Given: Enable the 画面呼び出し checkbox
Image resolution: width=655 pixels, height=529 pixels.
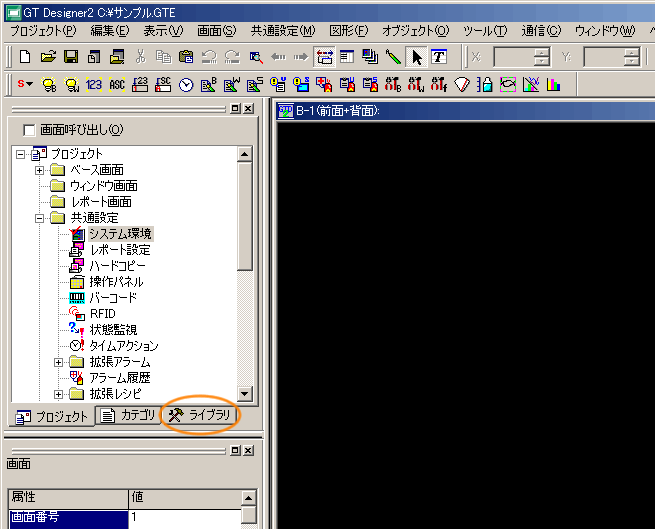Looking at the screenshot, I should pyautogui.click(x=28, y=130).
